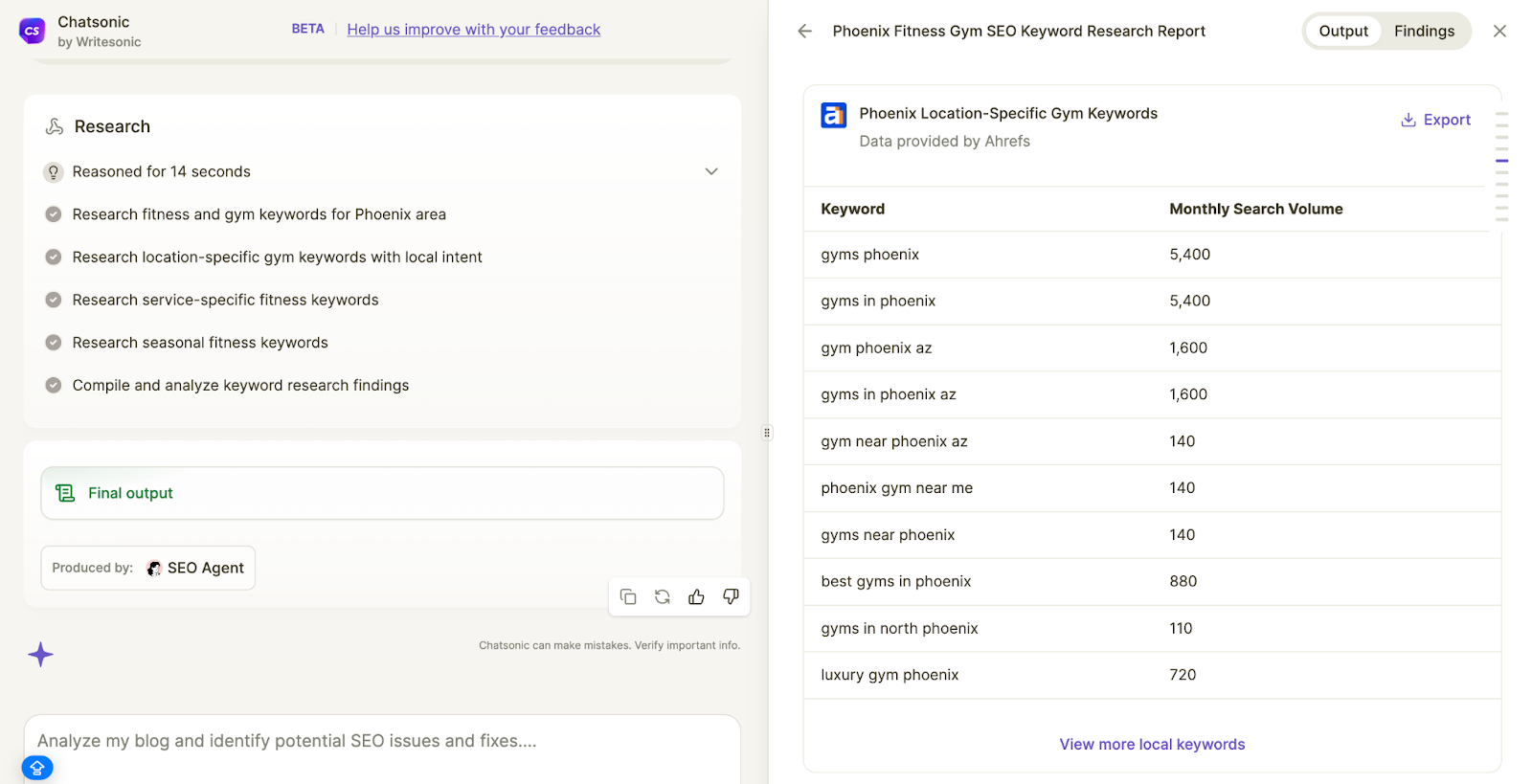Click the check next to 'Research service-specific fitness keywords'
Image resolution: width=1532 pixels, height=784 pixels.
[x=54, y=300]
